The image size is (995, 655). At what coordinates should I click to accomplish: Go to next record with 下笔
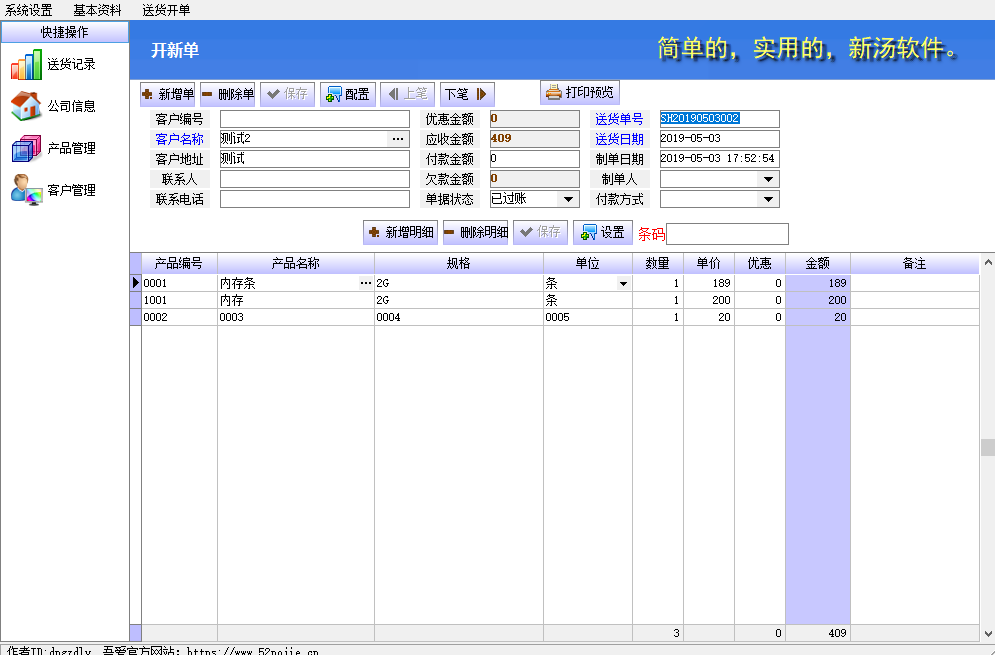467,94
